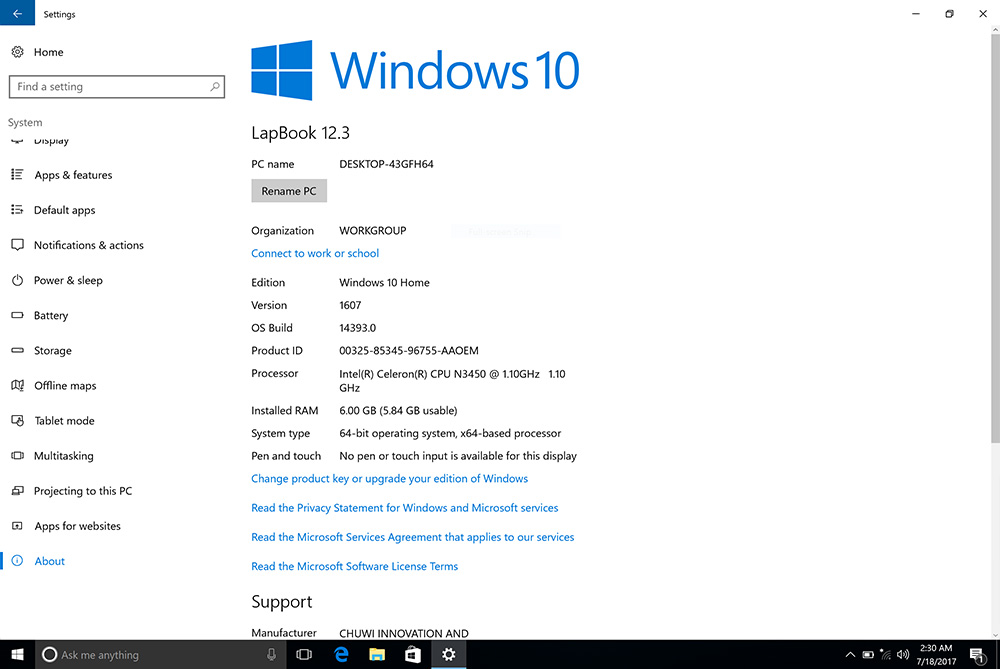This screenshot has width=1000, height=669.
Task: Click Change product key or upgrade link
Action: pyautogui.click(x=390, y=478)
